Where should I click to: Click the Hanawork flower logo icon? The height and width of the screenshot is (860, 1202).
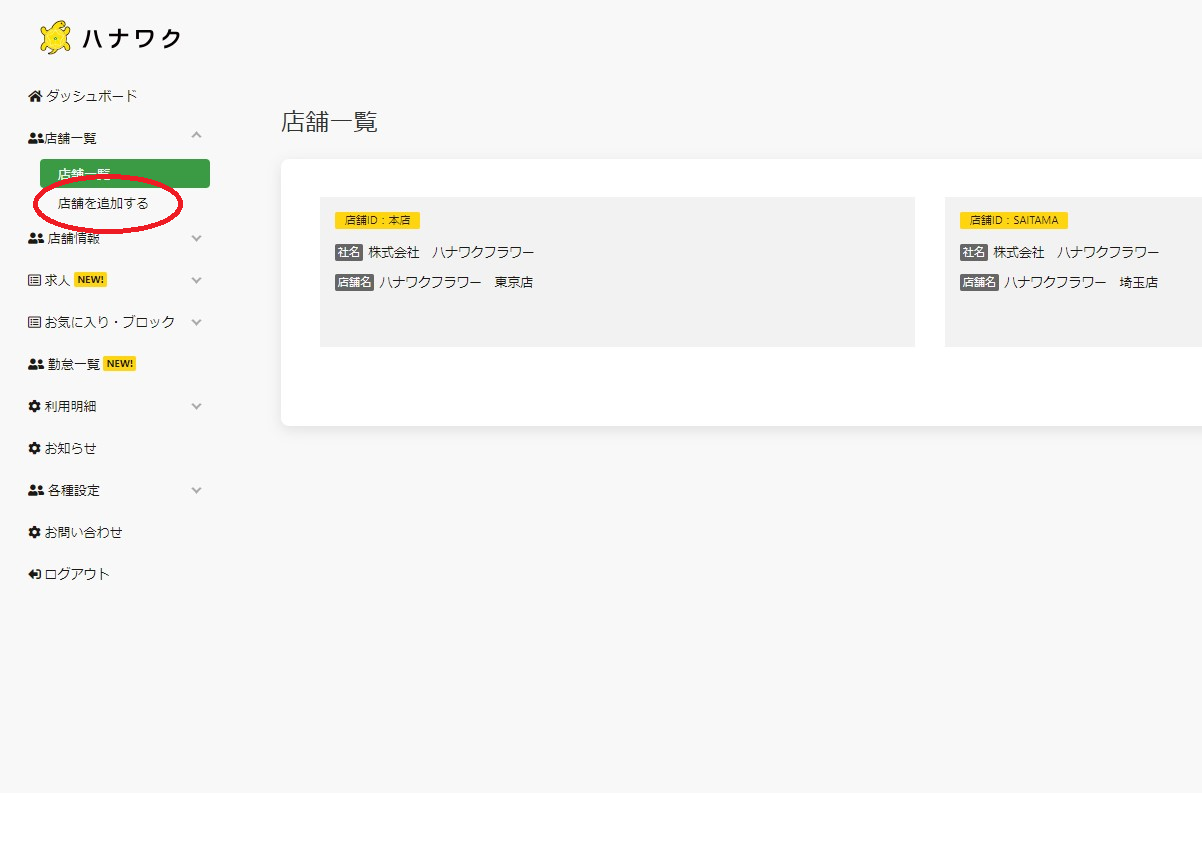click(x=55, y=38)
